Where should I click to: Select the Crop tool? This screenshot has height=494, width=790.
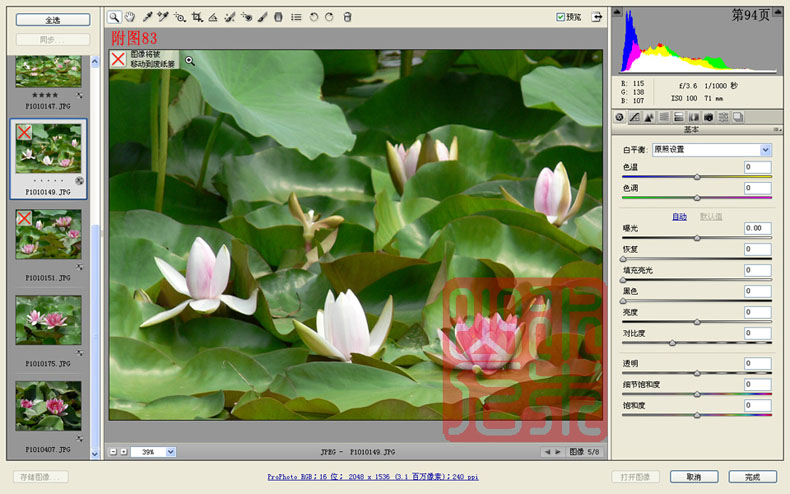(x=196, y=17)
